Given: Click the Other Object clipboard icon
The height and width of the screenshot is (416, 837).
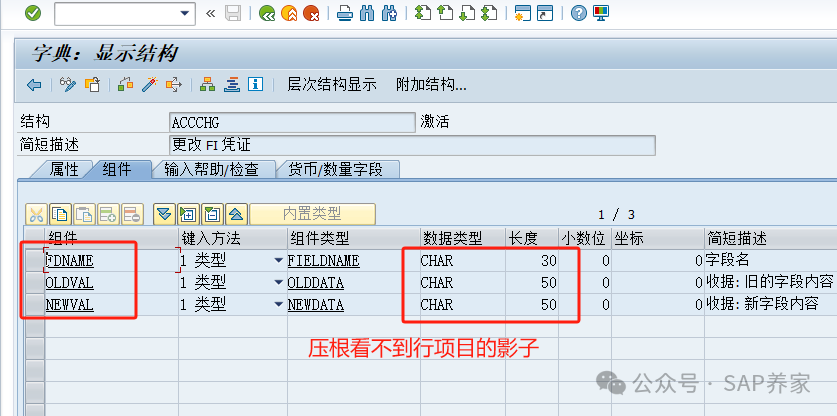Looking at the screenshot, I should pyautogui.click(x=92, y=84).
